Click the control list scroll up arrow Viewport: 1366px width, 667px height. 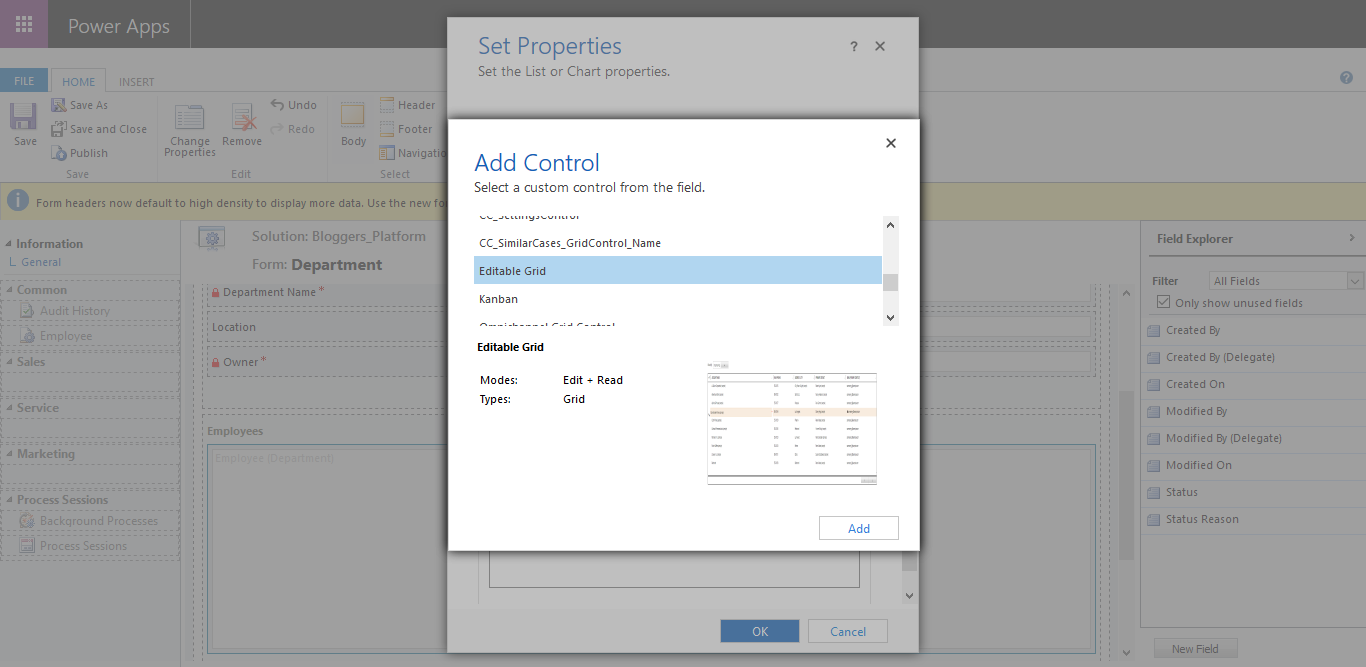(x=891, y=225)
